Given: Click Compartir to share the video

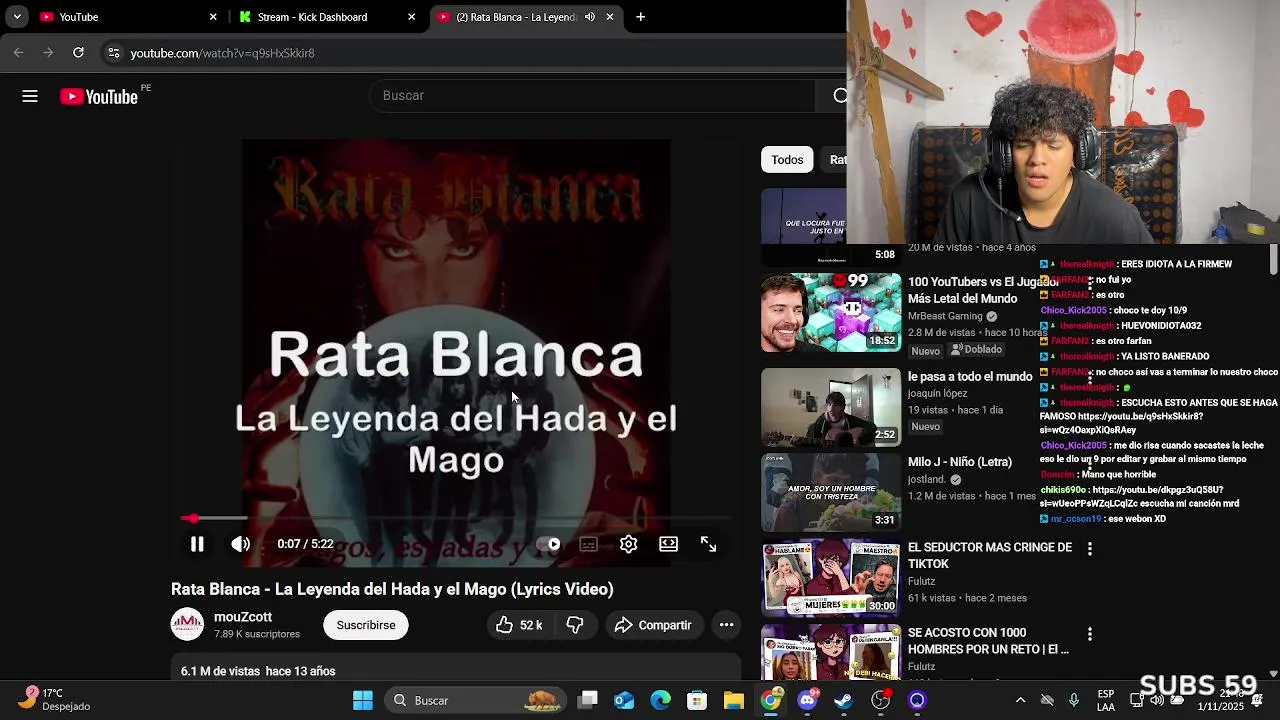Looking at the screenshot, I should click(653, 625).
